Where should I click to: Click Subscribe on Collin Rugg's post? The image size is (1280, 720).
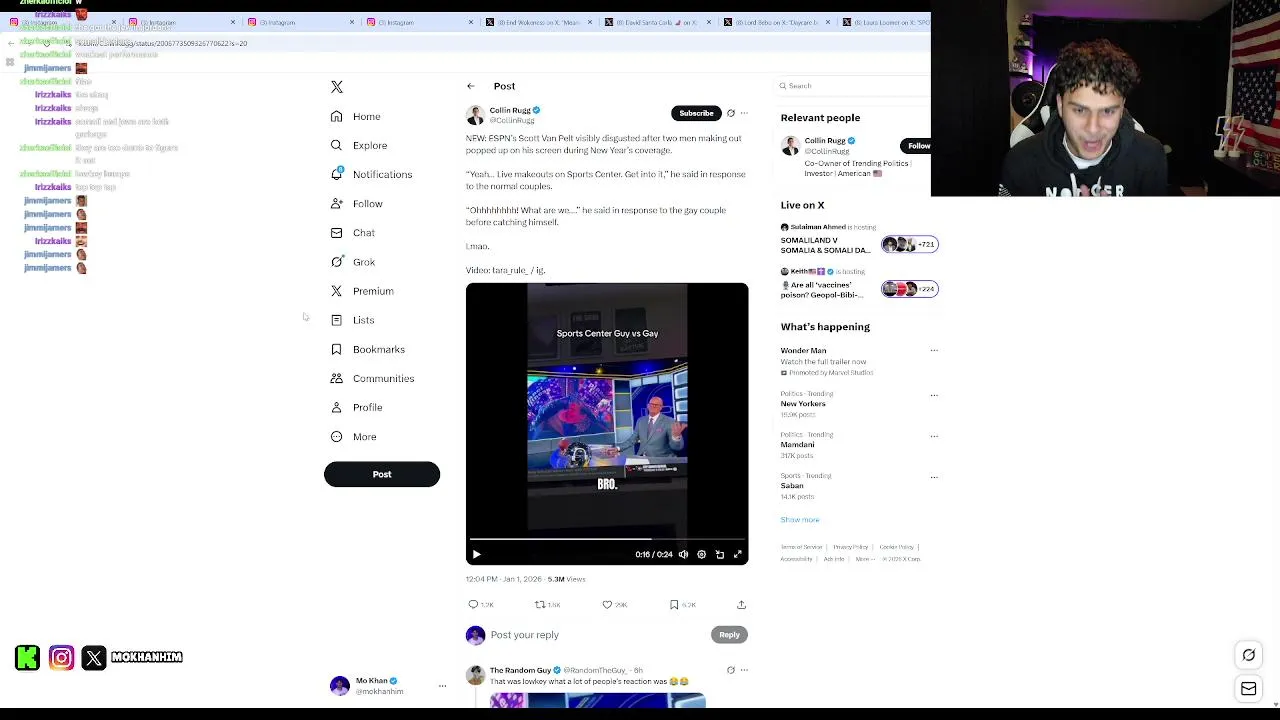696,113
